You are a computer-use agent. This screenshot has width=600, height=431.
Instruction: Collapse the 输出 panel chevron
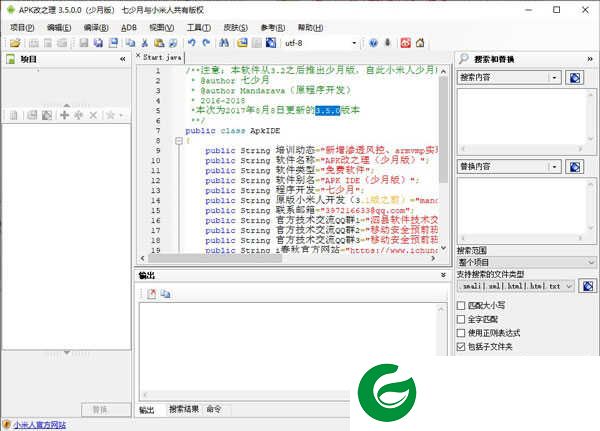pos(443,275)
